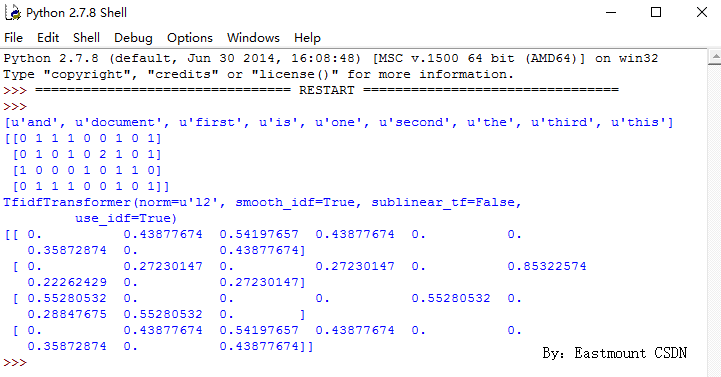This screenshot has width=721, height=377.
Task: Click the Python 2.7.8 version header line
Action: pyautogui.click(x=331, y=58)
